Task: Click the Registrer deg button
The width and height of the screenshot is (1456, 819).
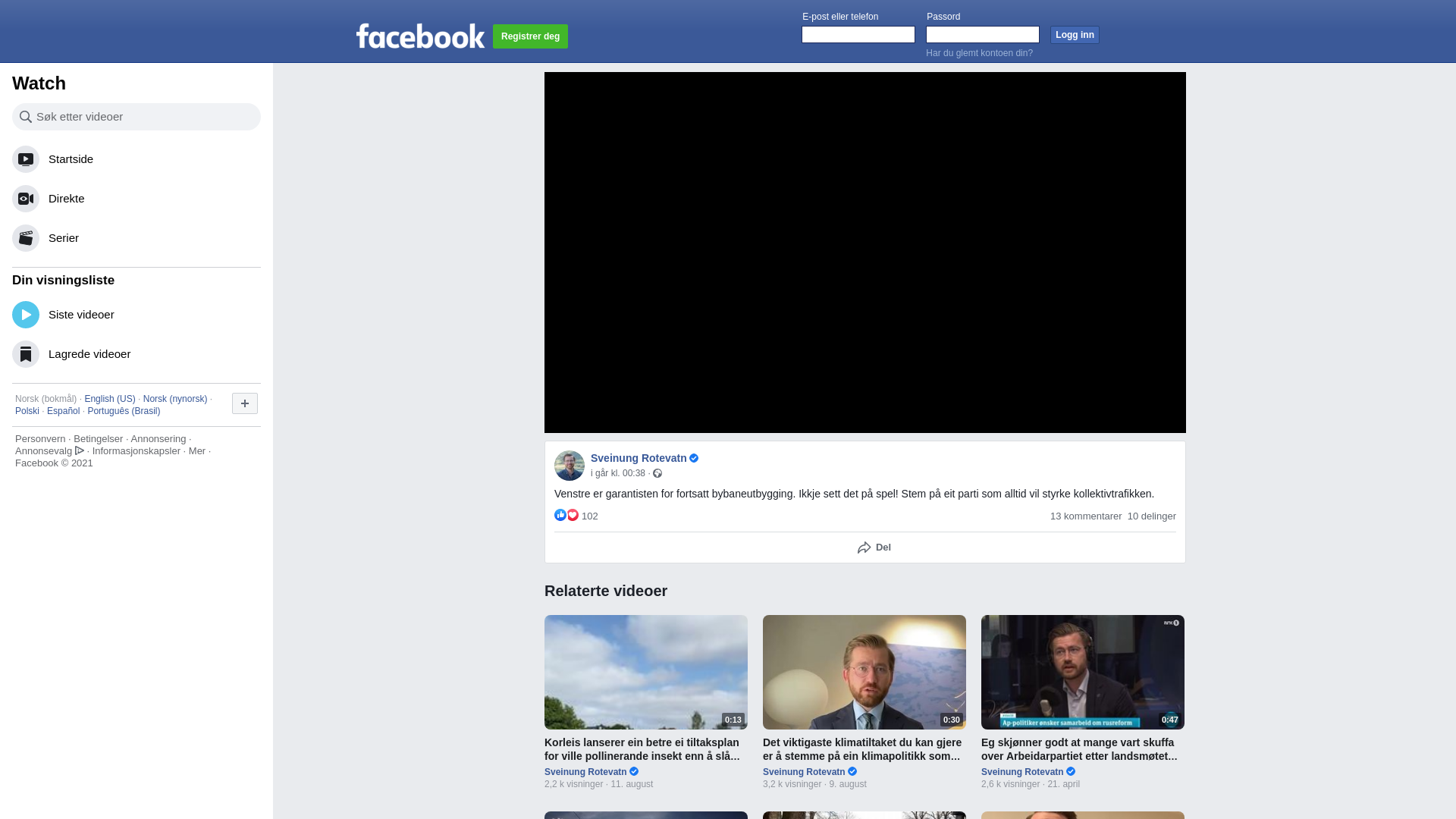Action: coord(530,36)
